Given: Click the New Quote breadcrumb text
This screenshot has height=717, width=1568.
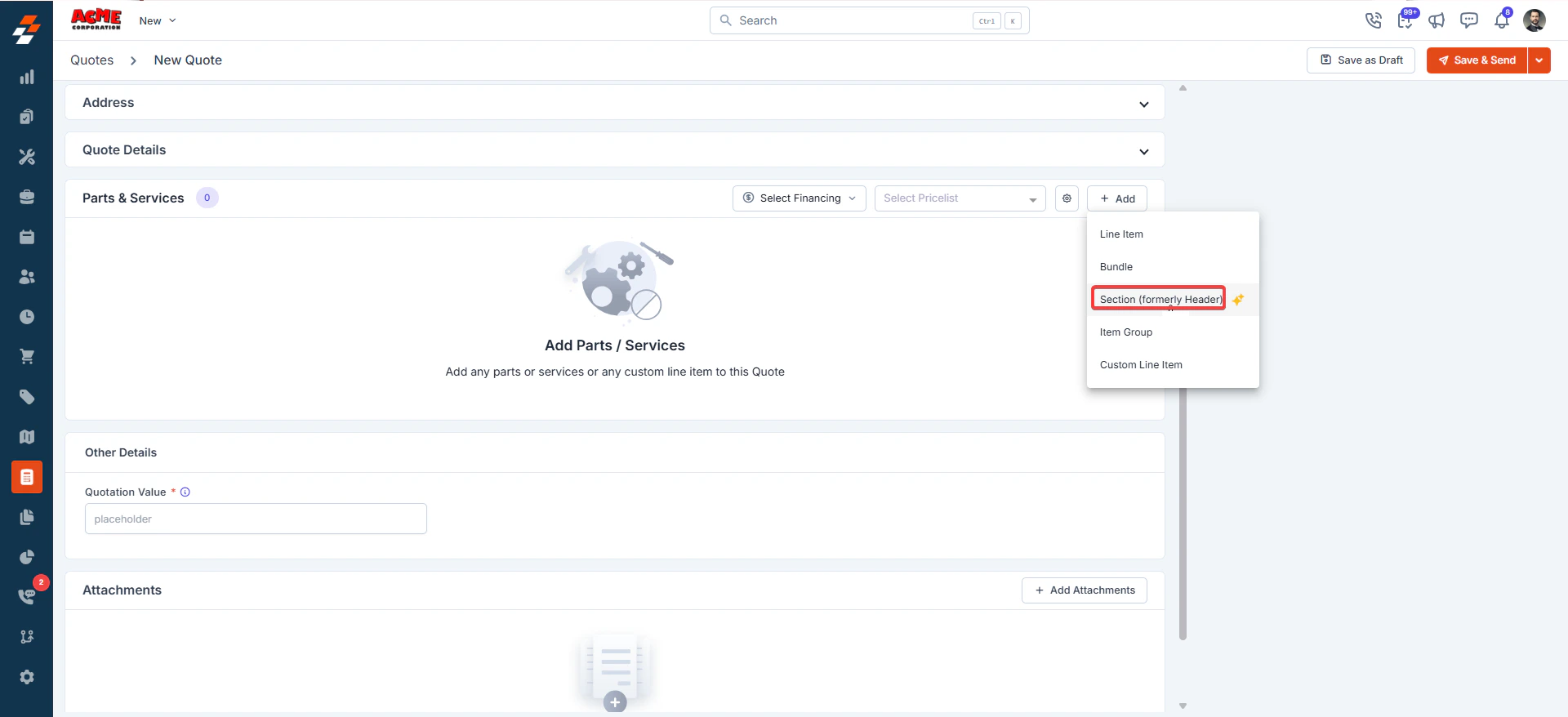Looking at the screenshot, I should (188, 60).
